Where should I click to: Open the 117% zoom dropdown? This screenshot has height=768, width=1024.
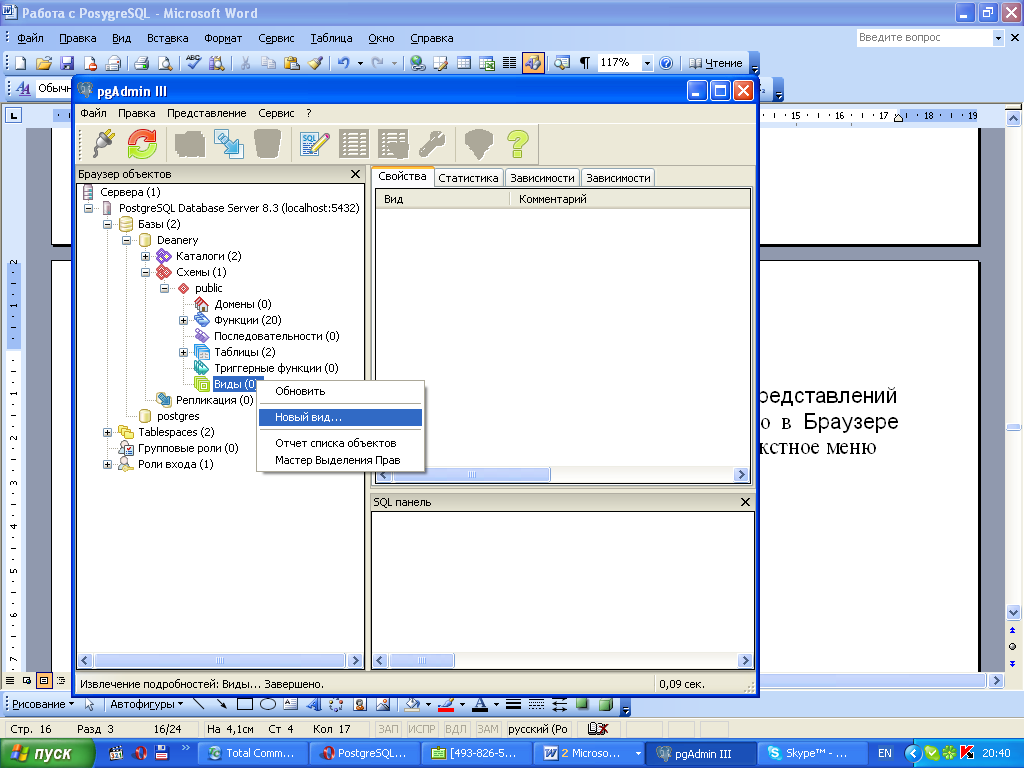pyautogui.click(x=647, y=63)
